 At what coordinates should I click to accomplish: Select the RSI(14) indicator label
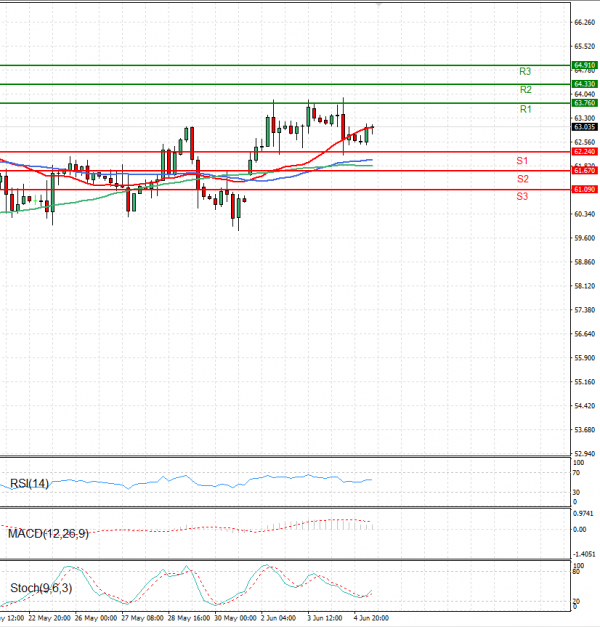click(x=29, y=483)
